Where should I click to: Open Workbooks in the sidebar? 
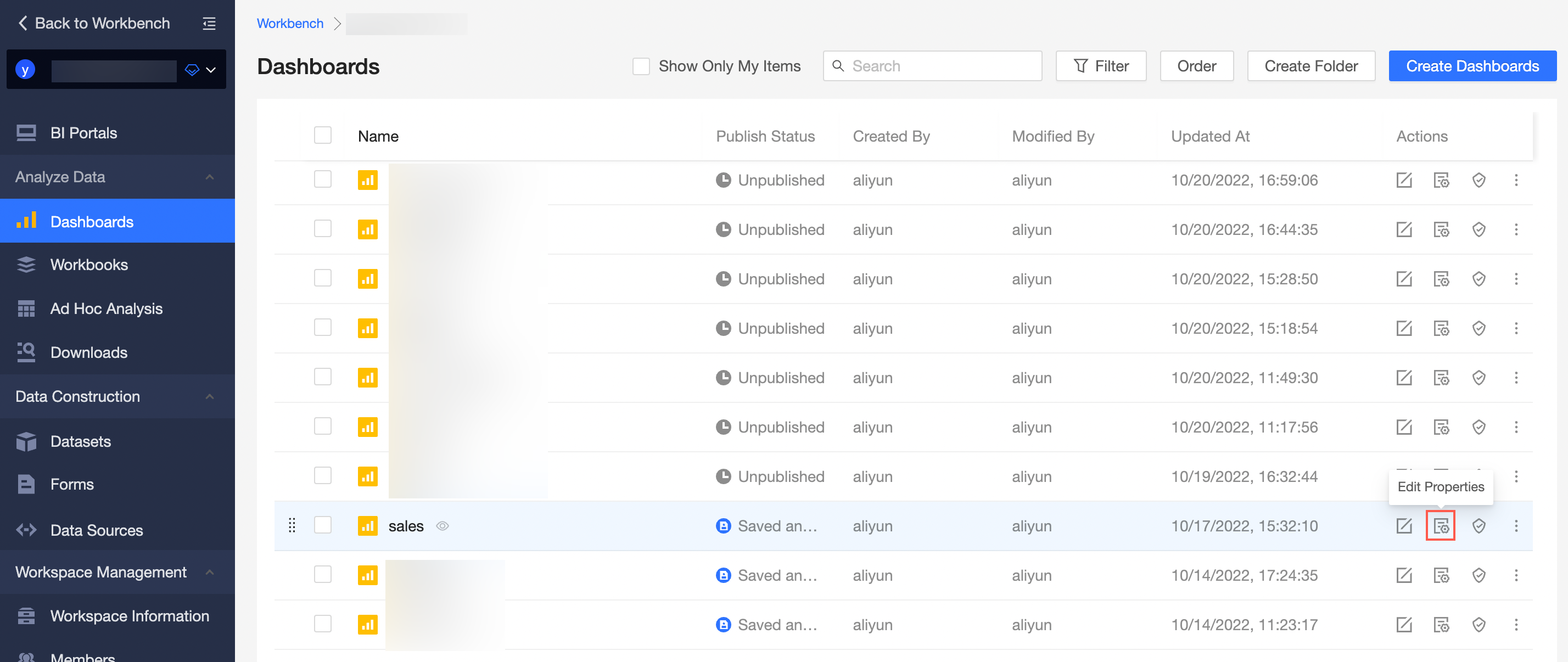pyautogui.click(x=89, y=265)
